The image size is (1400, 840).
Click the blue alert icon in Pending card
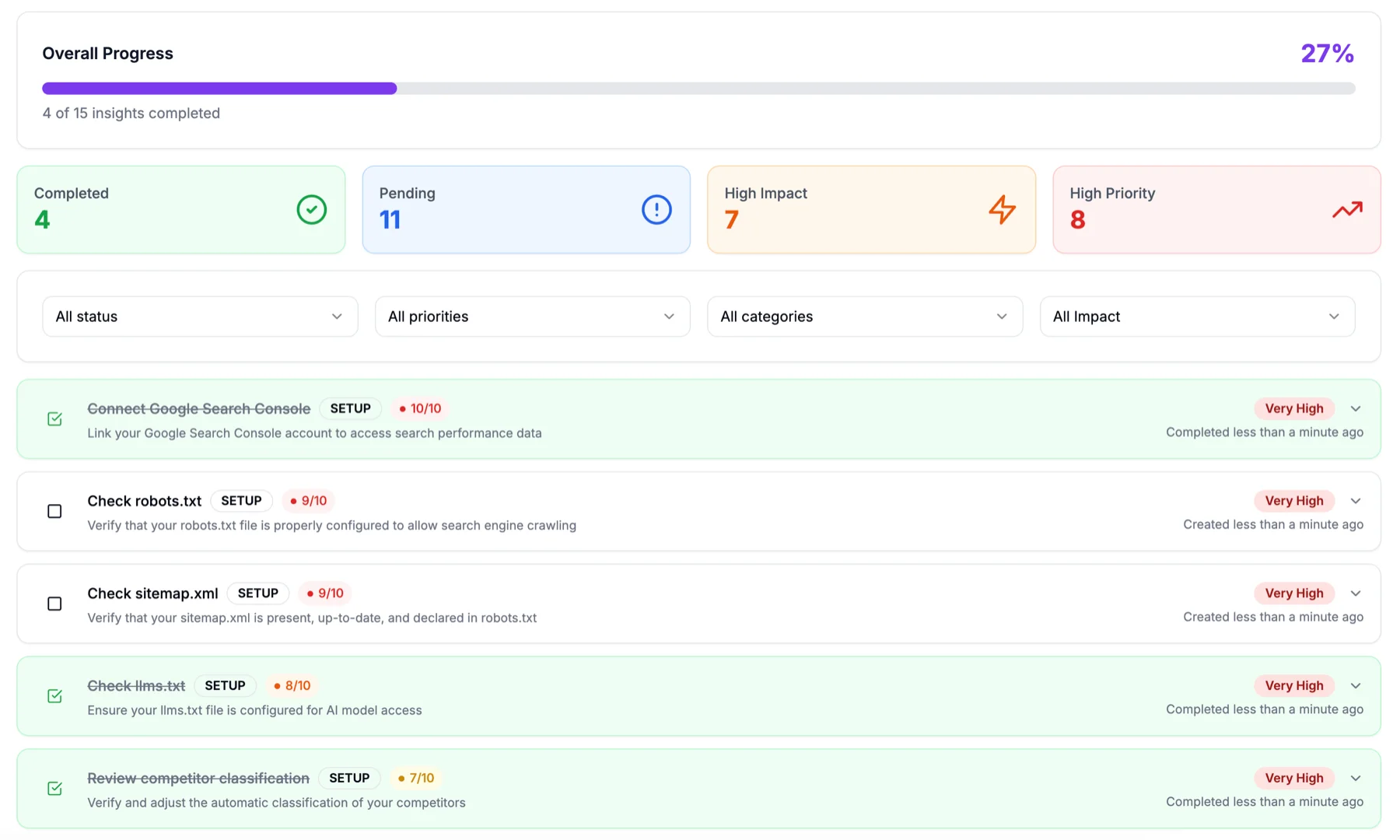click(656, 209)
